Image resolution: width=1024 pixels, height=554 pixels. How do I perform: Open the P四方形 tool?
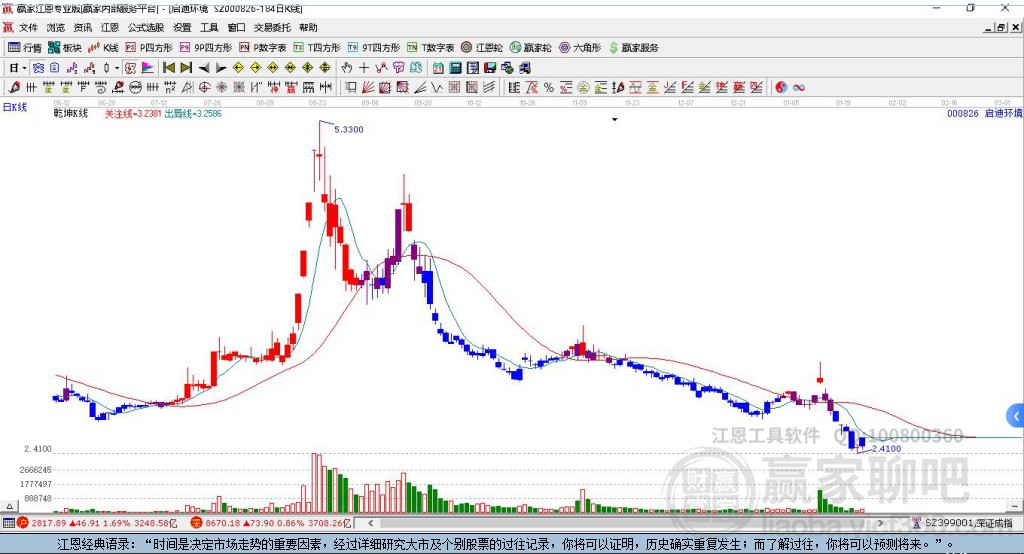pyautogui.click(x=149, y=48)
